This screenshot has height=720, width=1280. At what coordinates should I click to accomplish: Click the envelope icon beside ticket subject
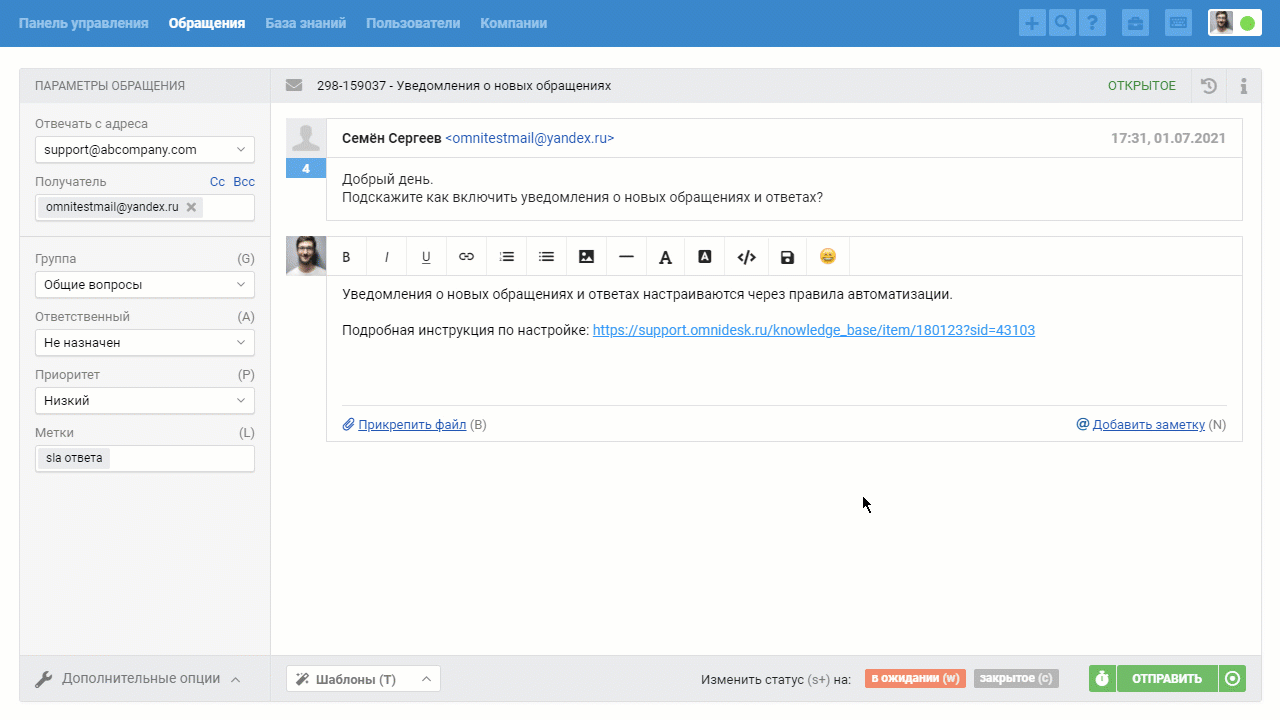294,85
